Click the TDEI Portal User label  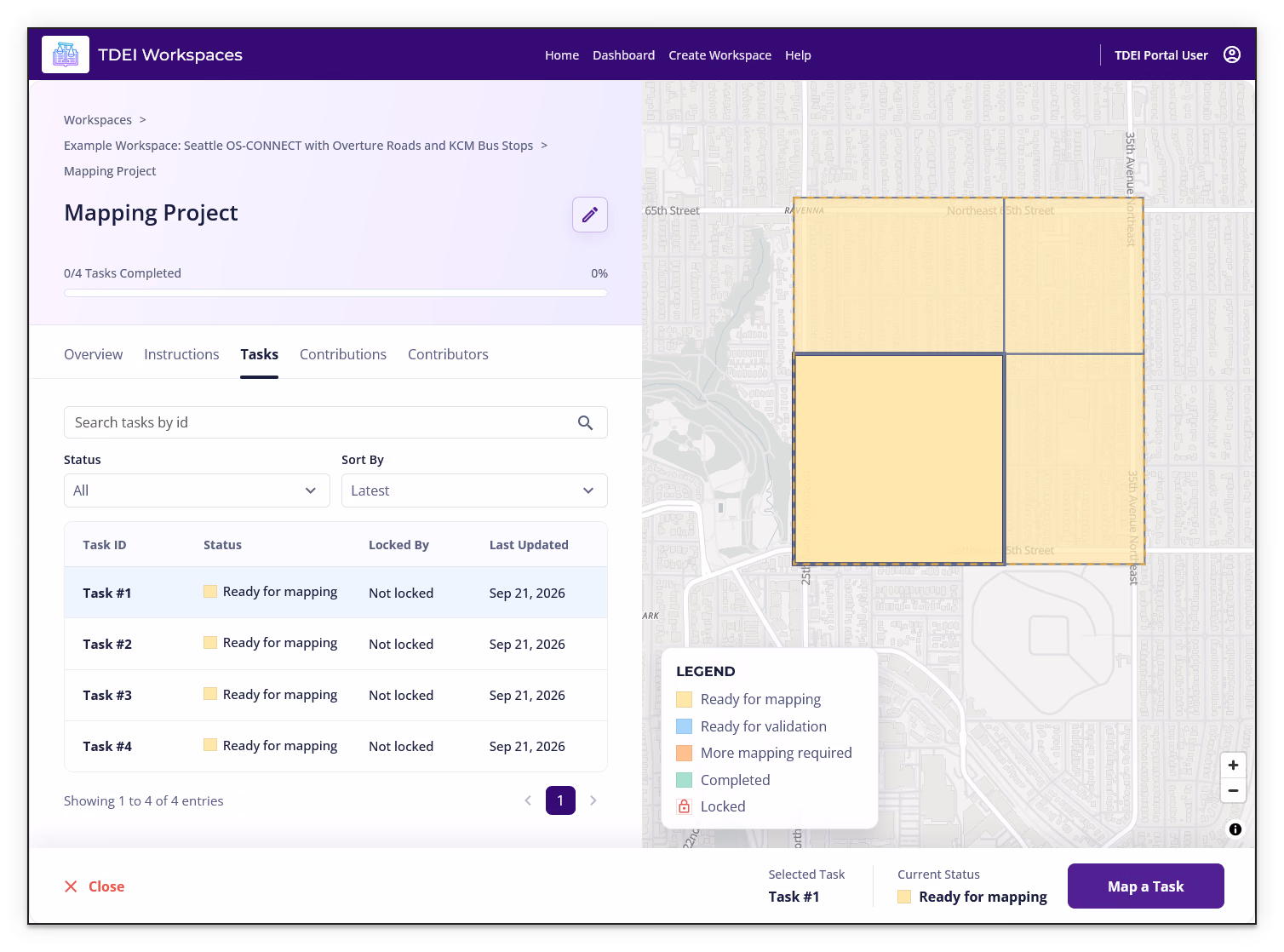click(x=1161, y=55)
